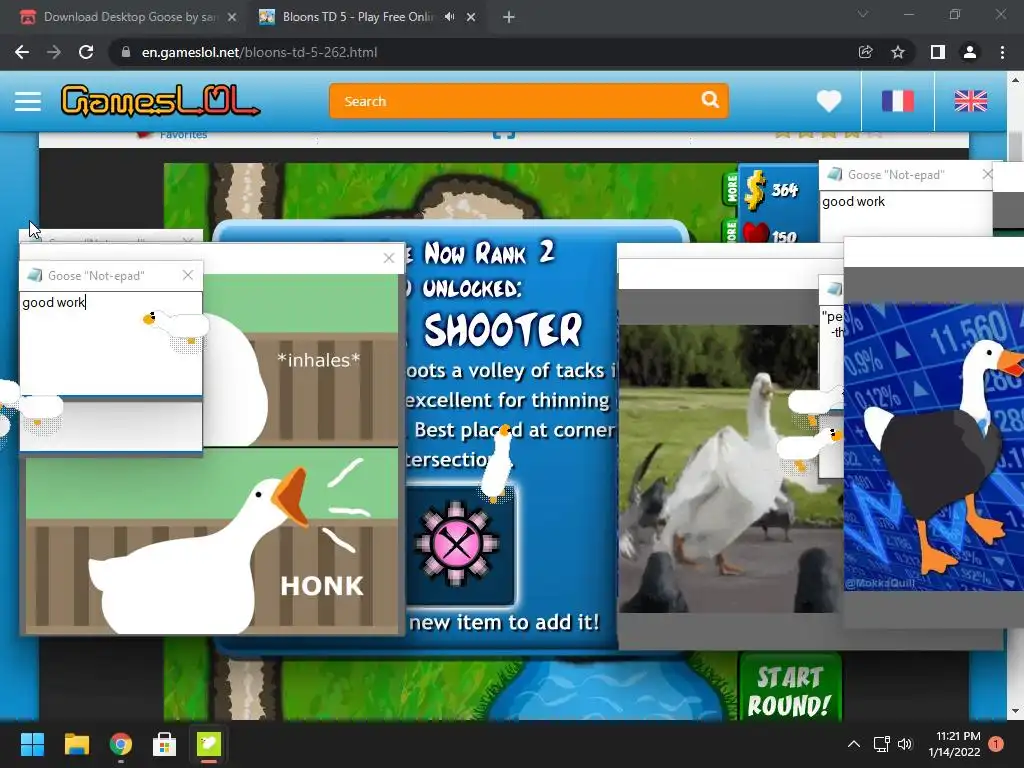1024x768 pixels.
Task: Click the Start Round button
Action: [x=789, y=691]
